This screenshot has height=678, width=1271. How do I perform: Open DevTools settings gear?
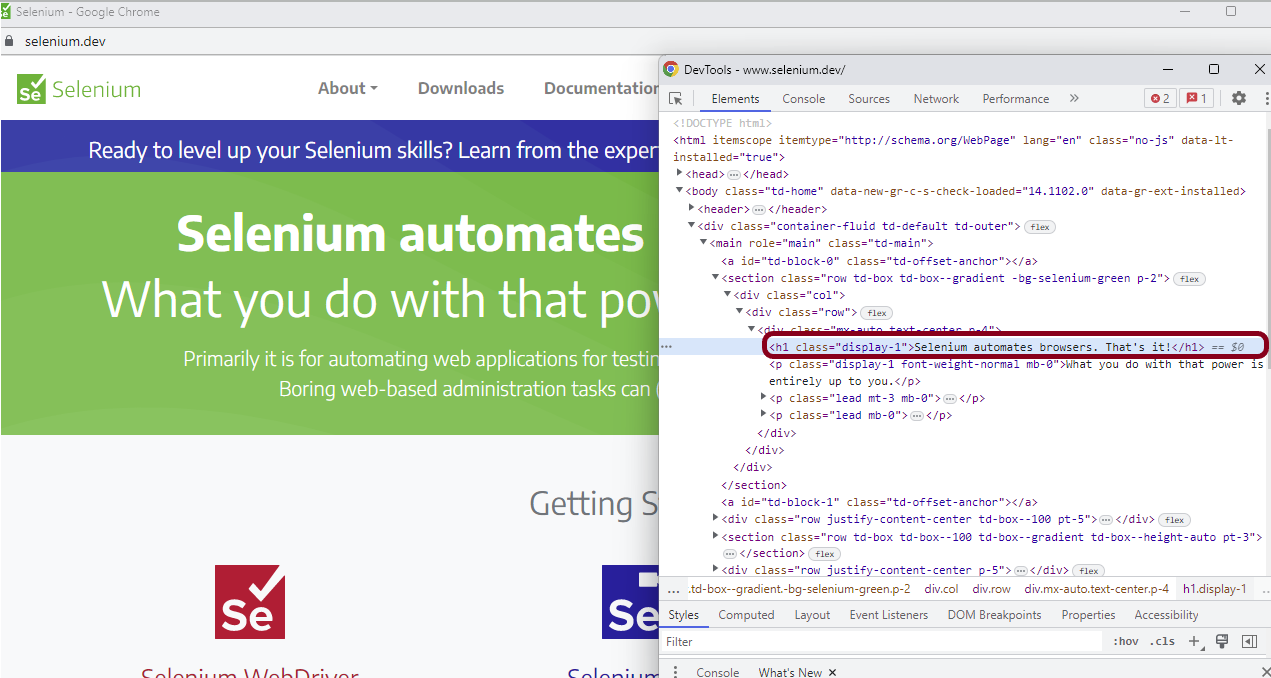[1238, 98]
